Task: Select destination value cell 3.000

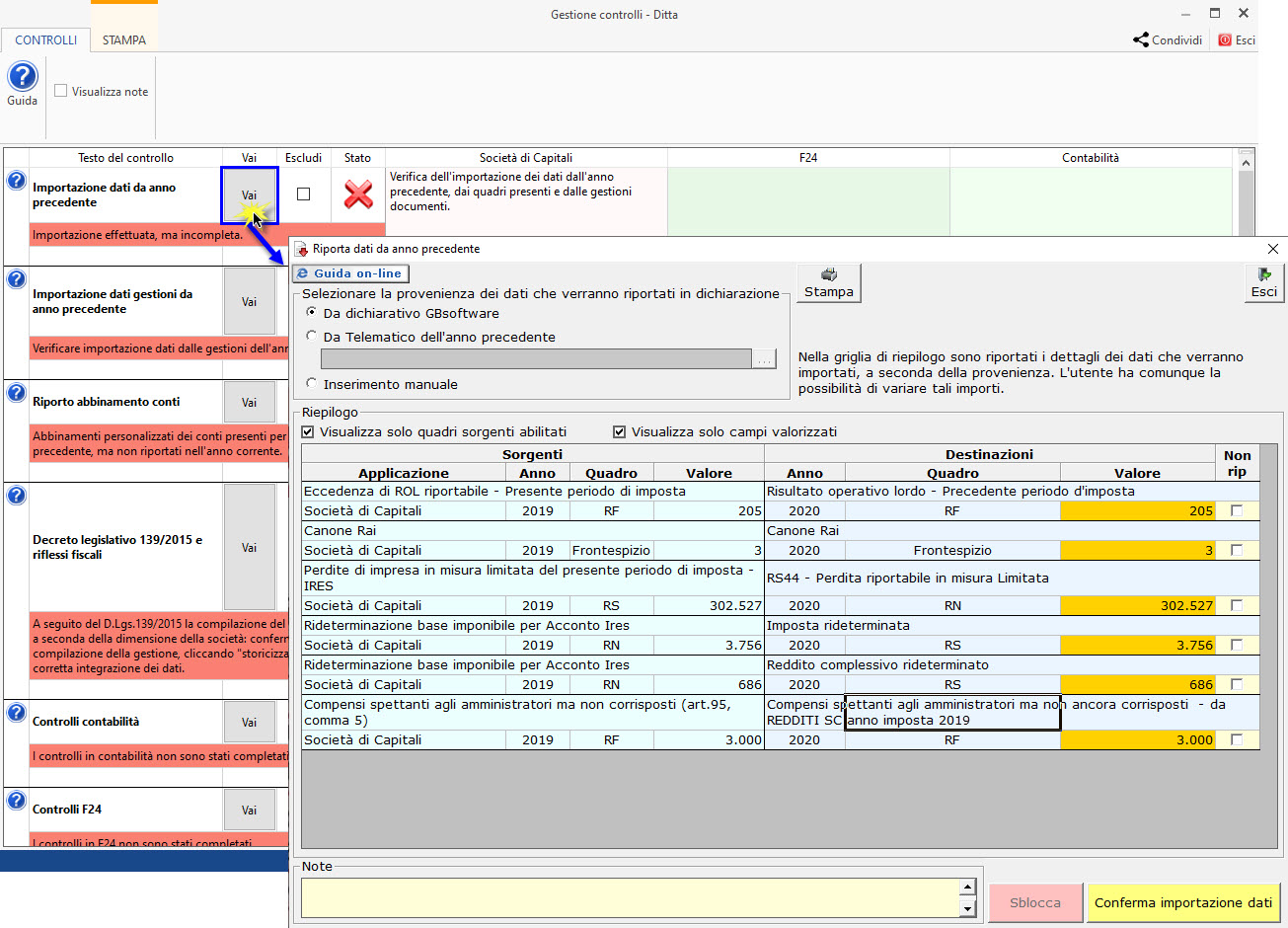Action: coord(1138,739)
